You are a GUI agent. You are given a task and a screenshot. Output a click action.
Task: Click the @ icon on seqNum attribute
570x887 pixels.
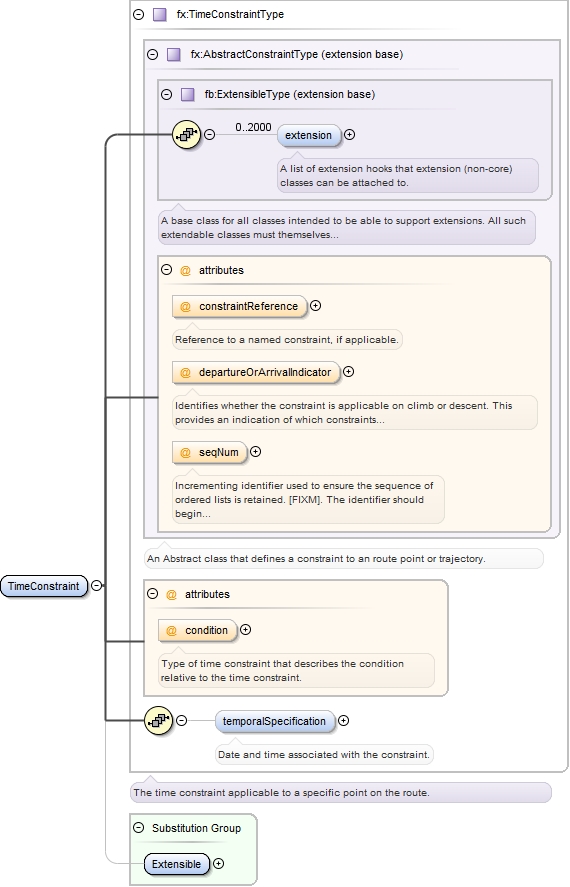point(185,453)
